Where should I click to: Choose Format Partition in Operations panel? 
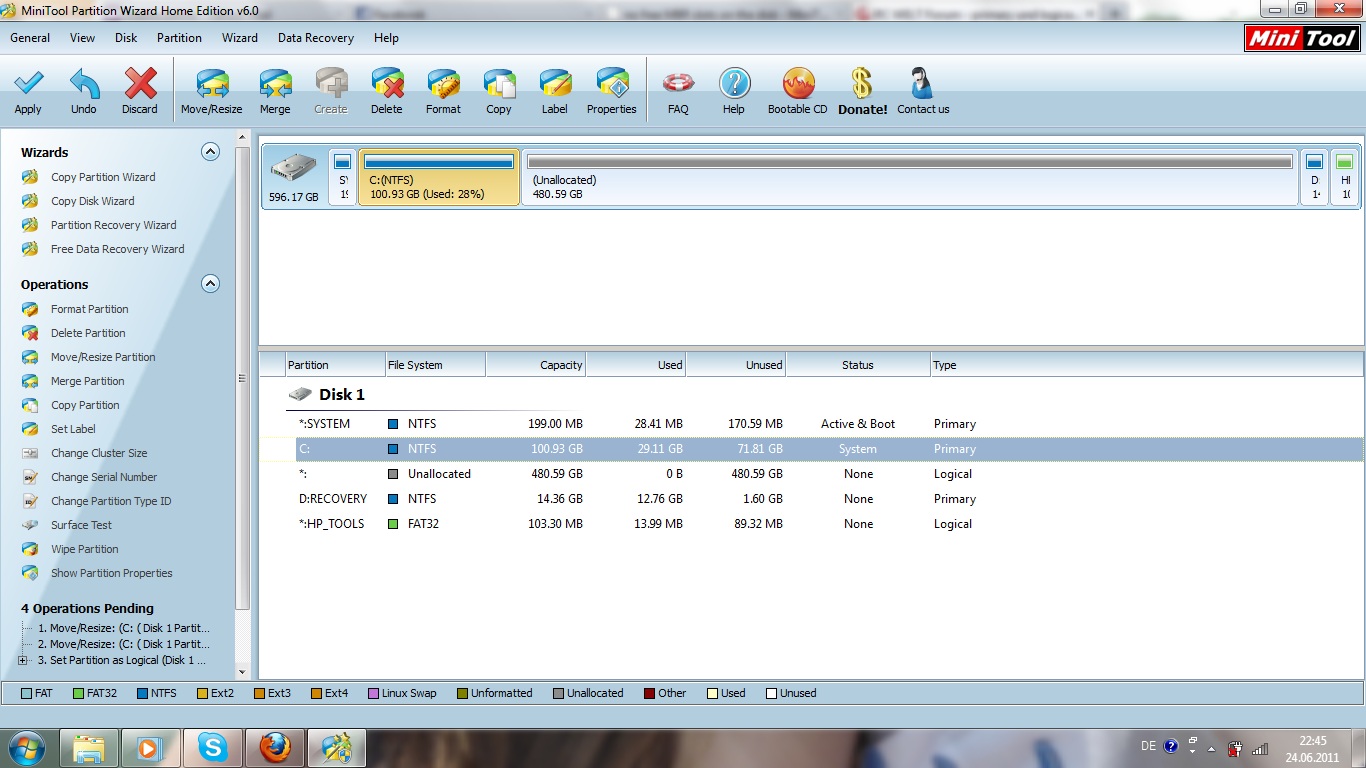[89, 309]
